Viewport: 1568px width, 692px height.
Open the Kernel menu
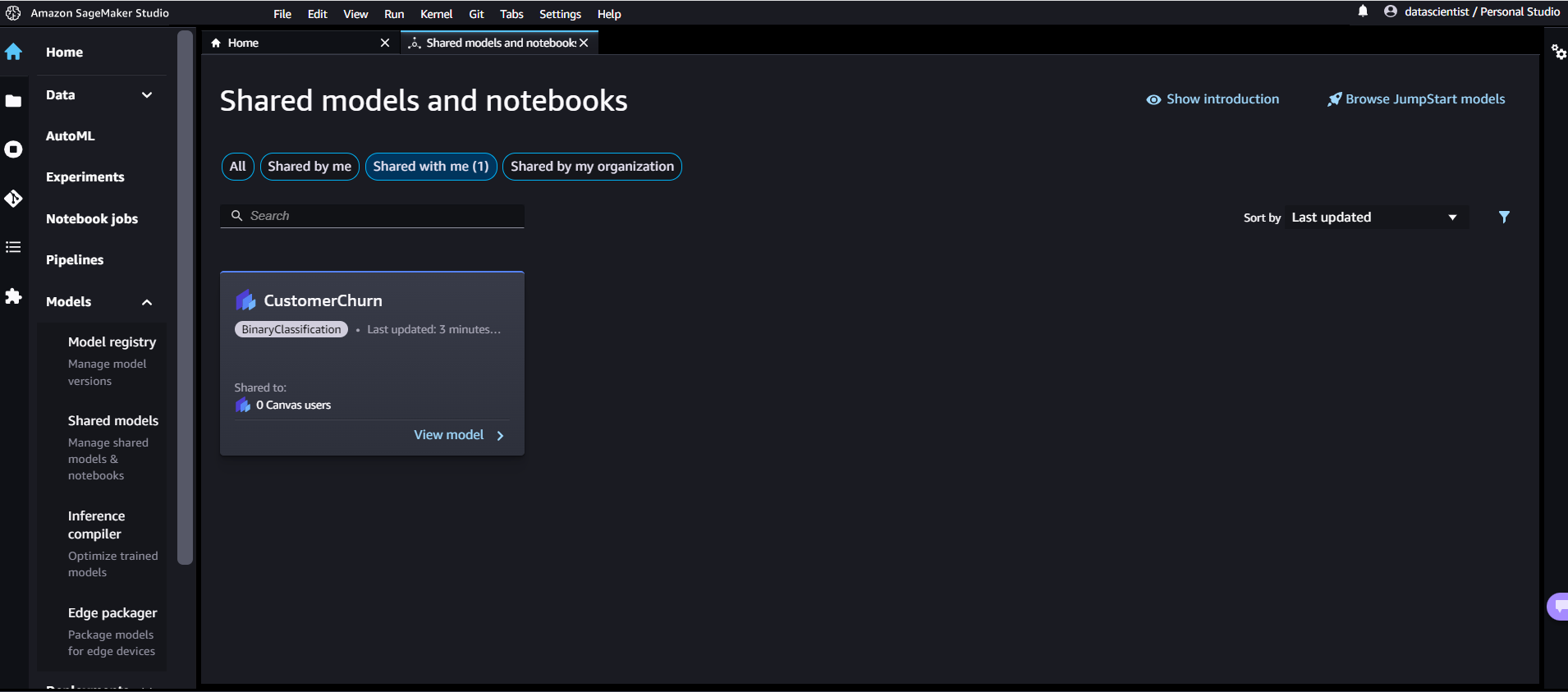pyautogui.click(x=437, y=14)
